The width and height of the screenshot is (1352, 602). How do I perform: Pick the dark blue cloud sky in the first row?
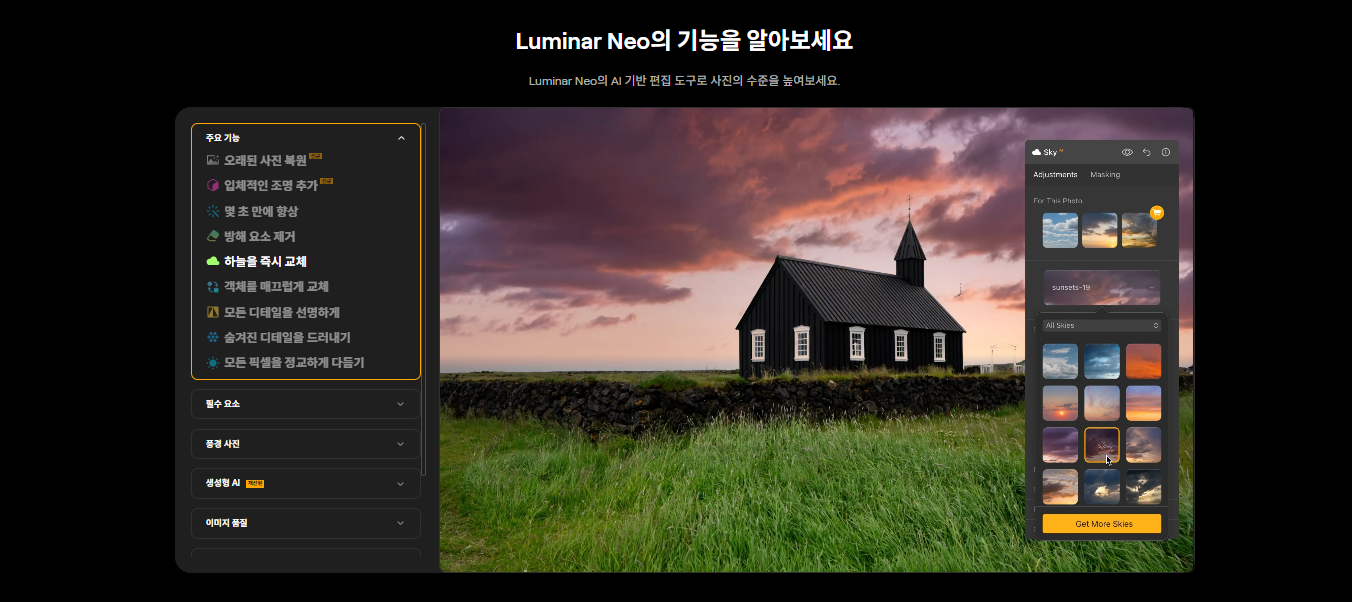[1102, 361]
